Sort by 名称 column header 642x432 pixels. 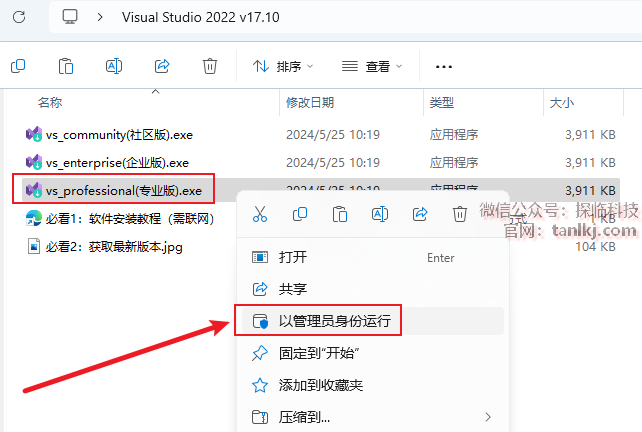[50, 102]
